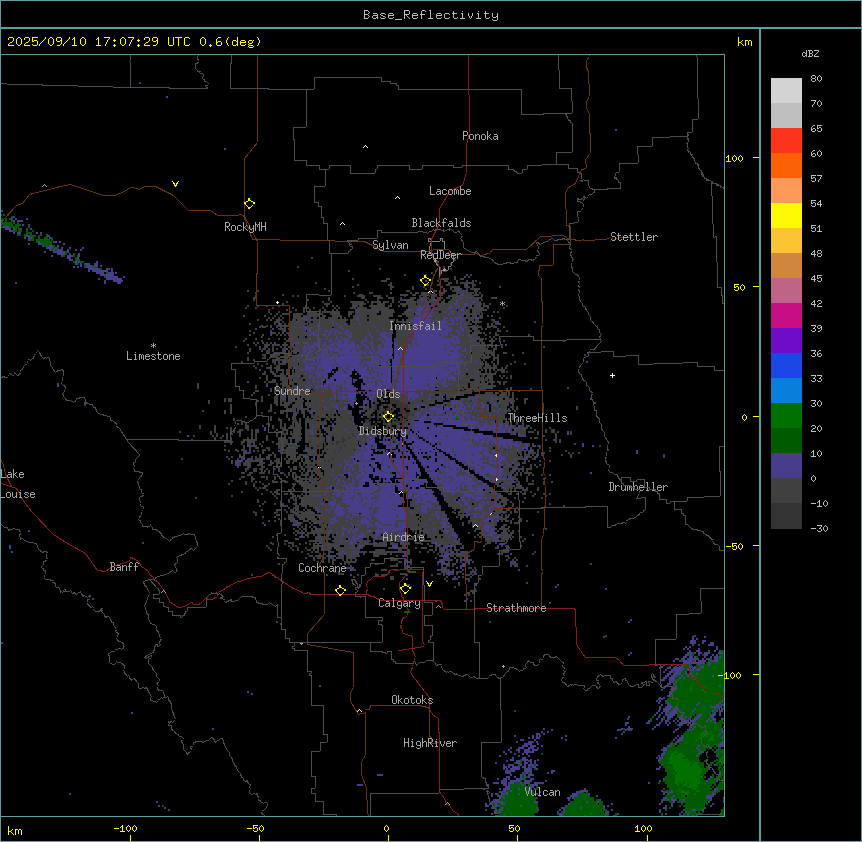862x842 pixels.
Task: Select the yellow diamond marker between Olds and Didsbury
Action: 389,417
